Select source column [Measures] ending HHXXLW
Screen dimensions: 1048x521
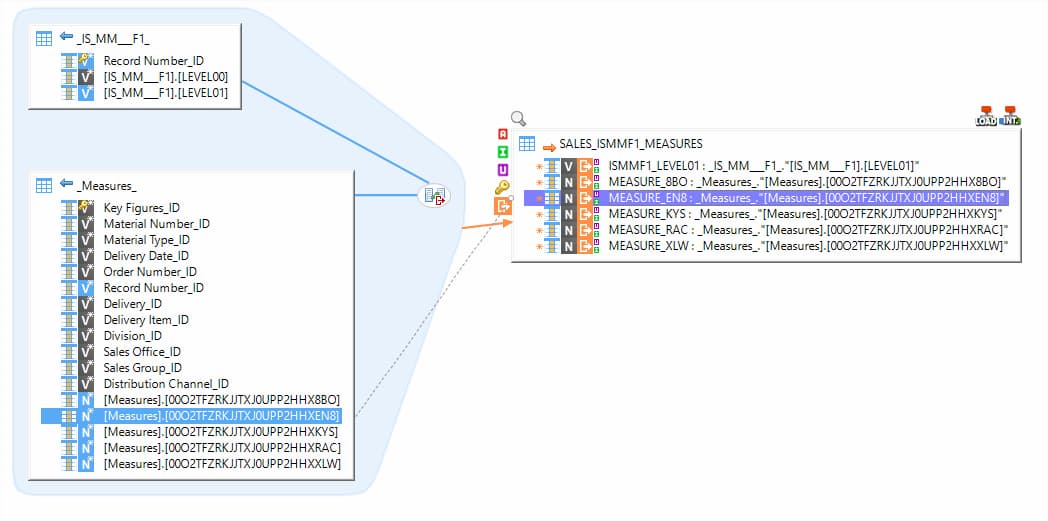222,464
